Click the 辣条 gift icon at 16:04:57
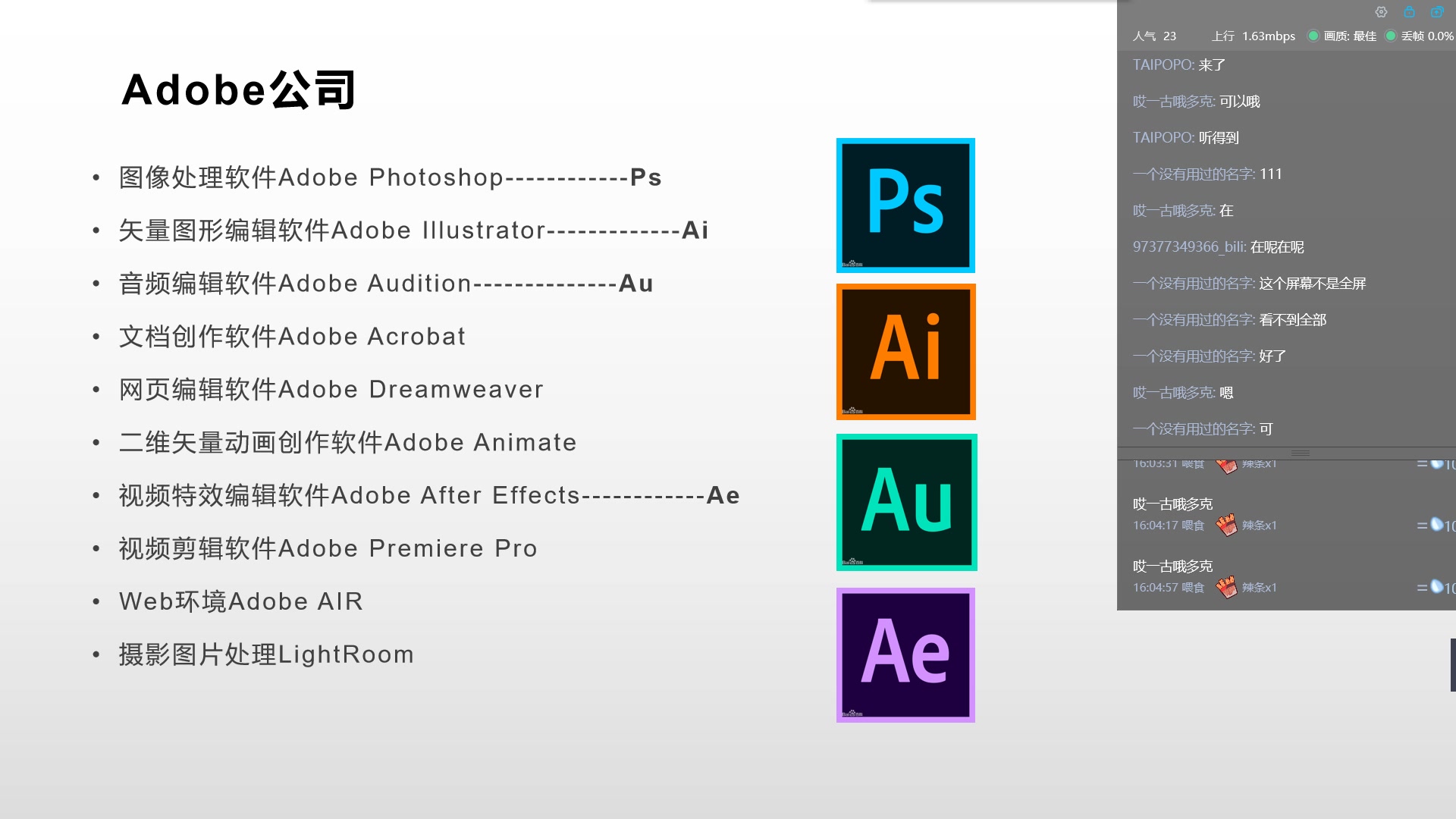The image size is (1456, 819). 1226,587
